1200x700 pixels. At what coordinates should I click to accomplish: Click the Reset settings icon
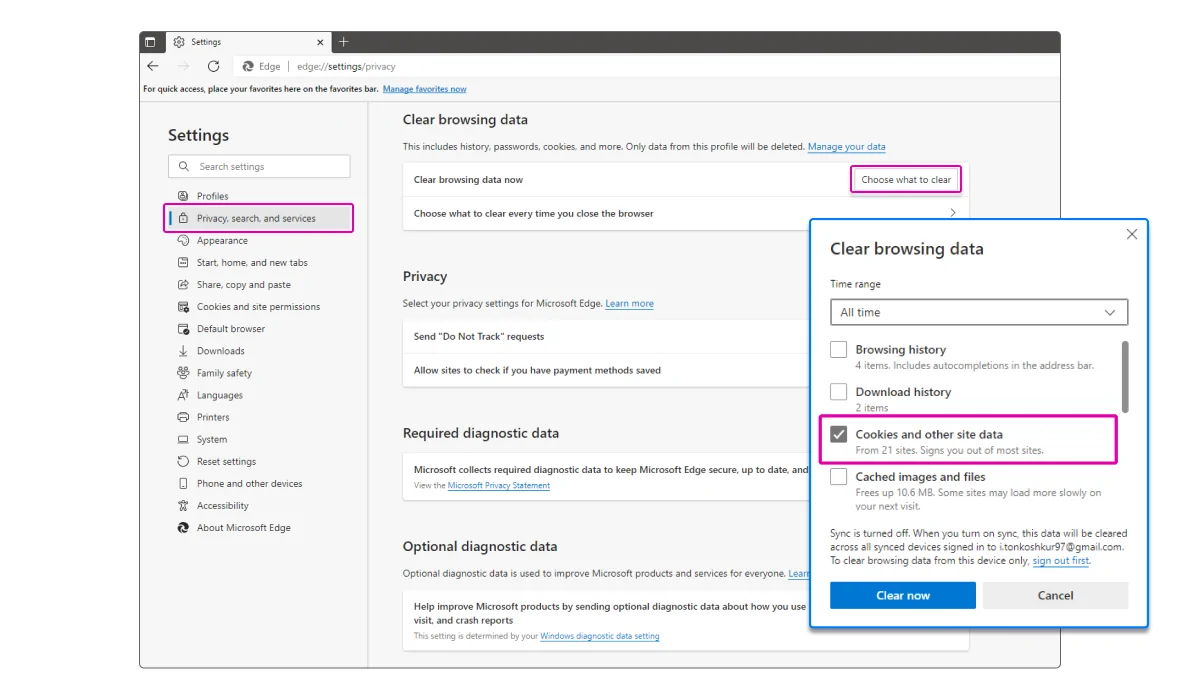tap(183, 461)
